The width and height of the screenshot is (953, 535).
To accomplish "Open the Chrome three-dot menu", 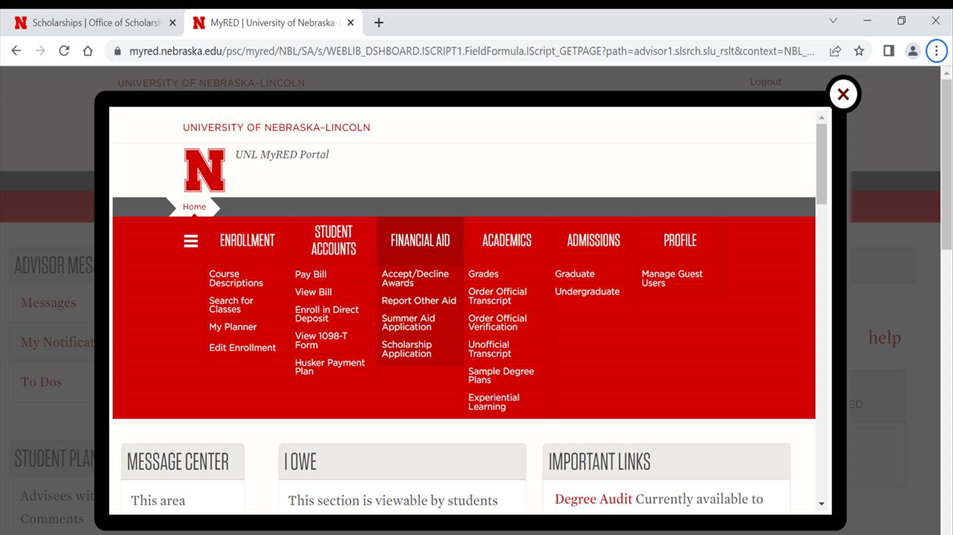I will click(x=936, y=51).
